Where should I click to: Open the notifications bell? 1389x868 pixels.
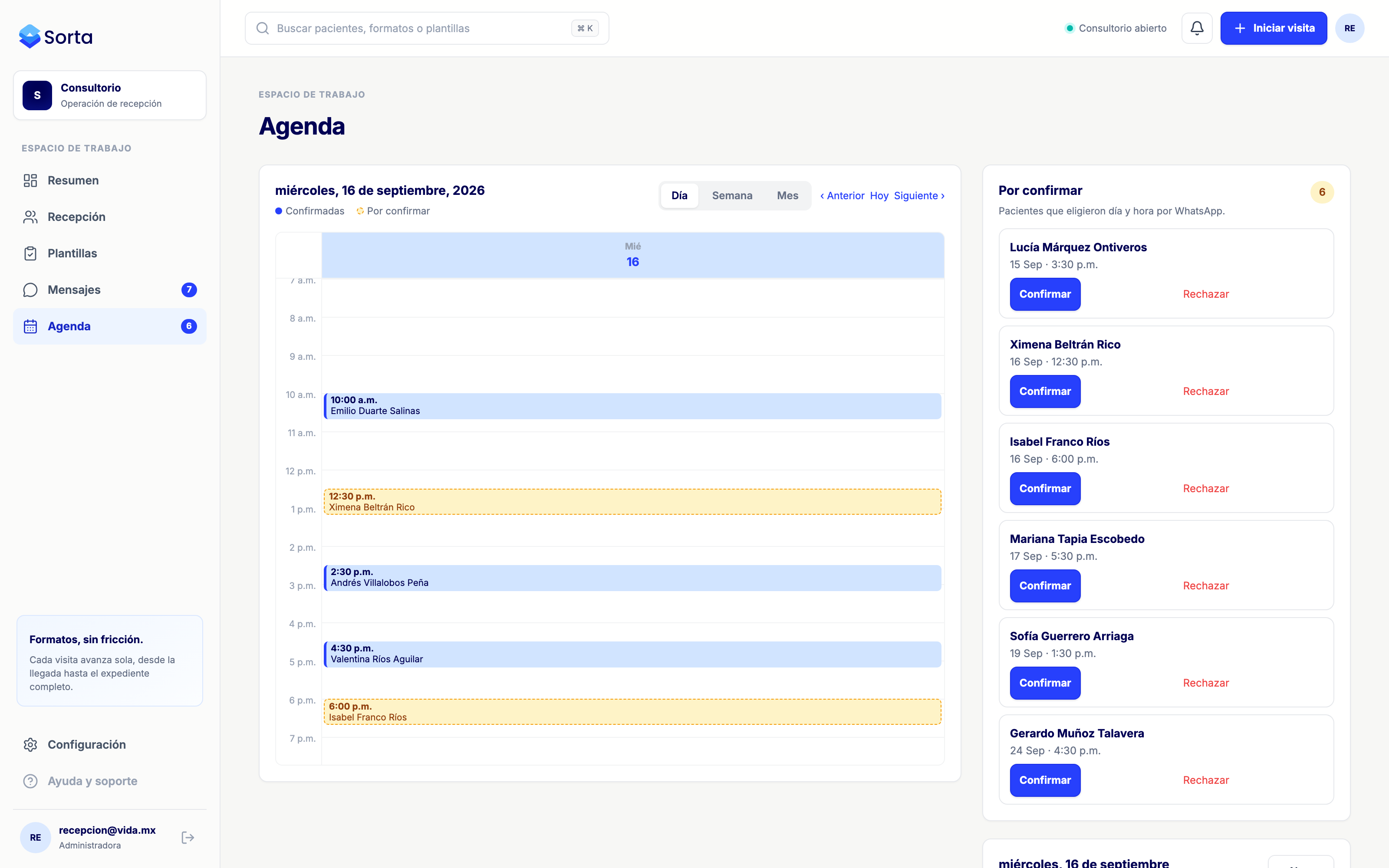point(1197,28)
